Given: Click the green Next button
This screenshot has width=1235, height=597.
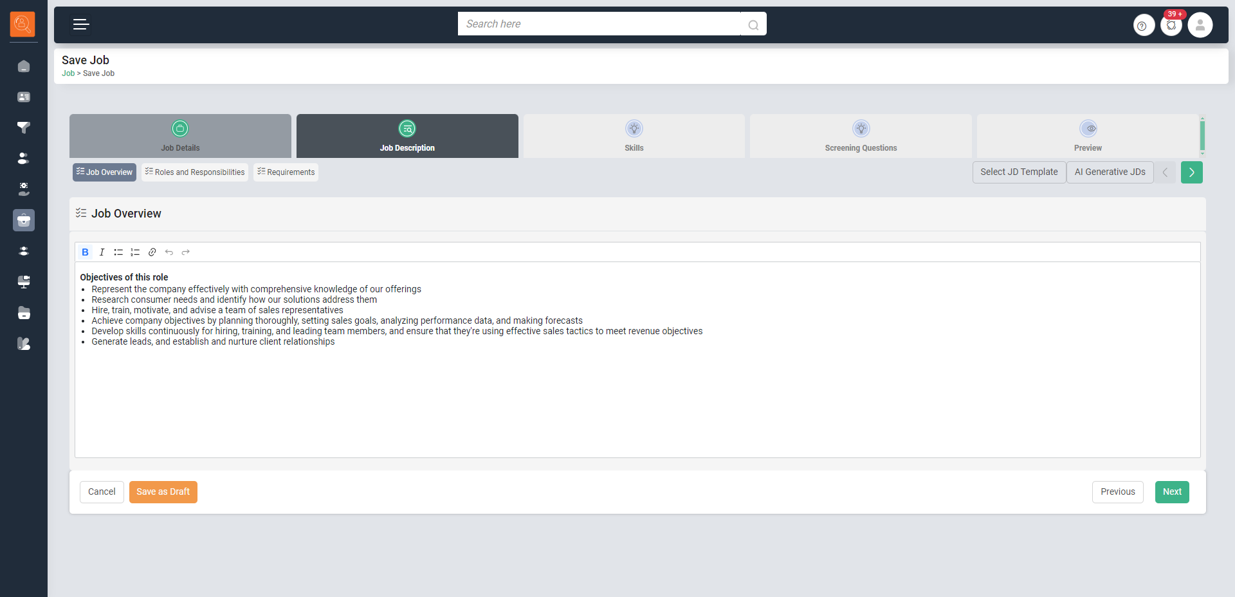Looking at the screenshot, I should pyautogui.click(x=1171, y=492).
